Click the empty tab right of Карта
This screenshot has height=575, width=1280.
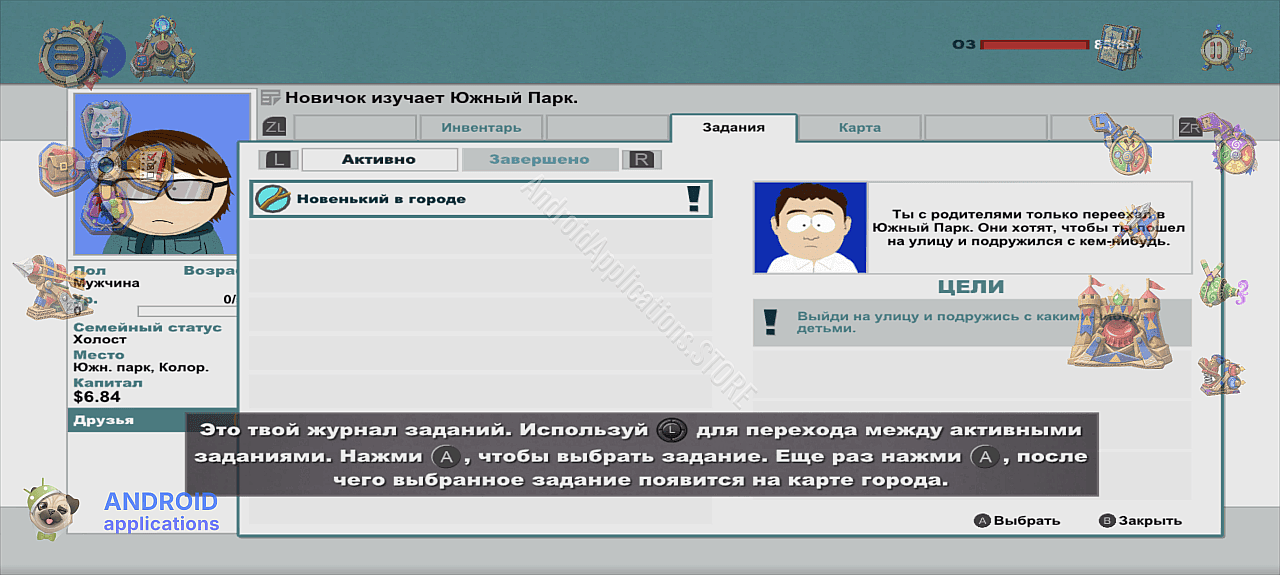click(x=986, y=128)
